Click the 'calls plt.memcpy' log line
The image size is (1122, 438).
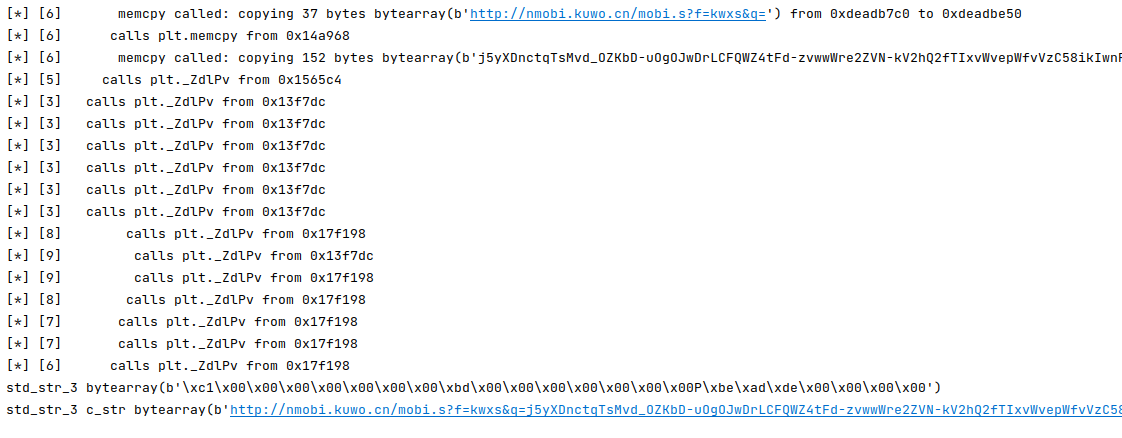pyautogui.click(x=230, y=36)
